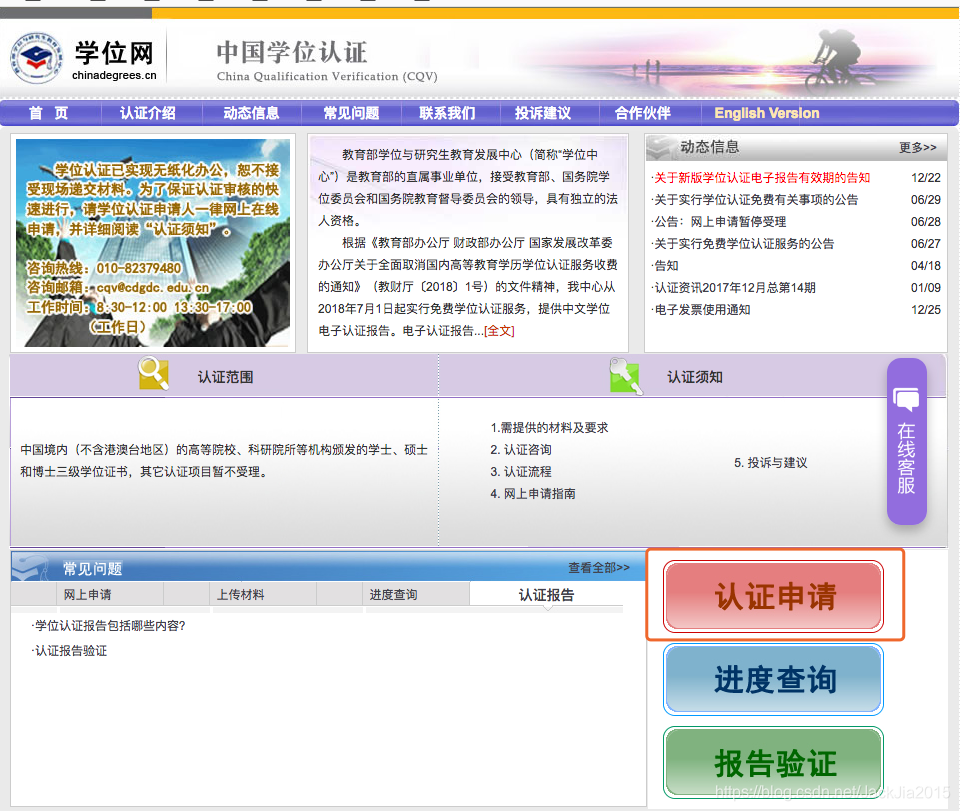The image size is (960, 811).
Task: Click the 认证须知 section heading
Action: (695, 377)
